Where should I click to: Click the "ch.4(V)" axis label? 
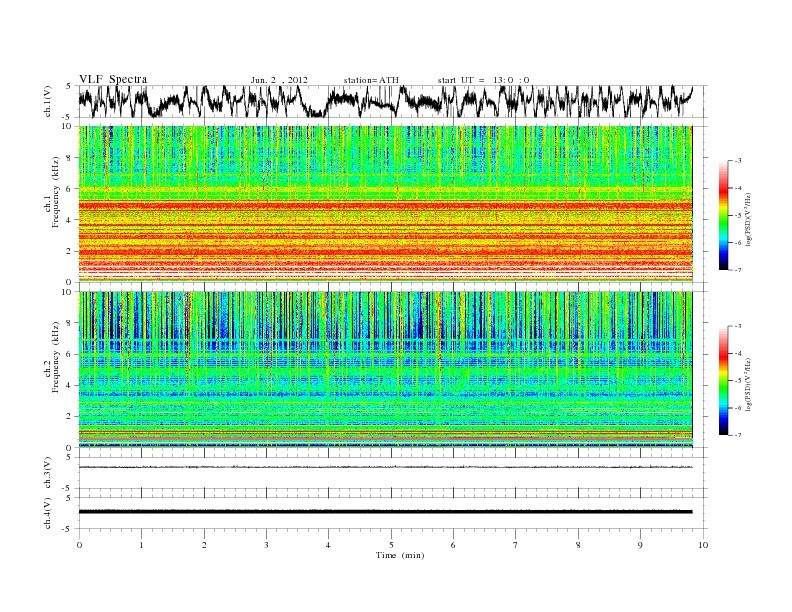[x=48, y=513]
